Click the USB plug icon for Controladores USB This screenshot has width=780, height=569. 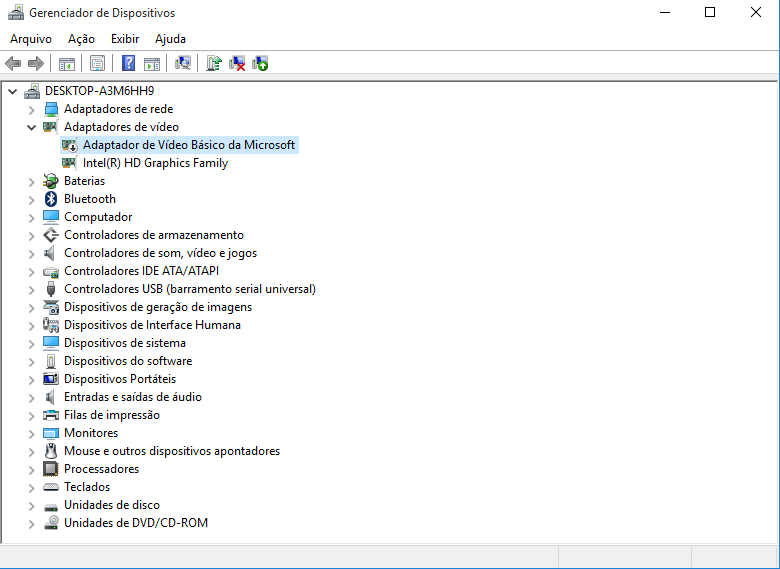tap(51, 289)
